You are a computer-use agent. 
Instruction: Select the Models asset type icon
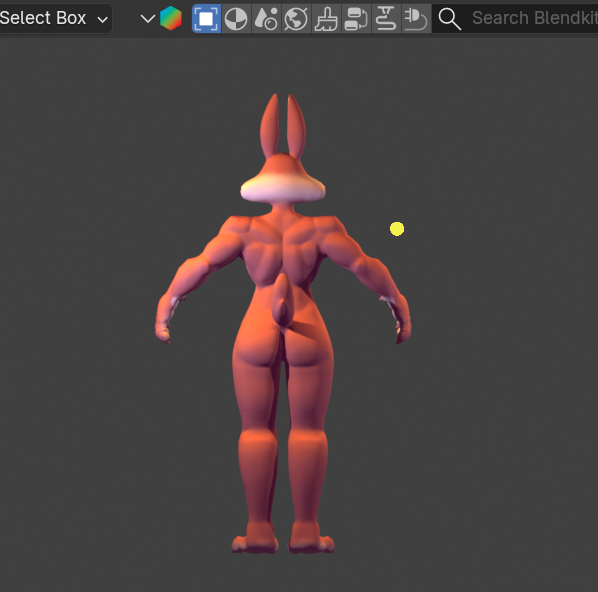click(x=206, y=18)
